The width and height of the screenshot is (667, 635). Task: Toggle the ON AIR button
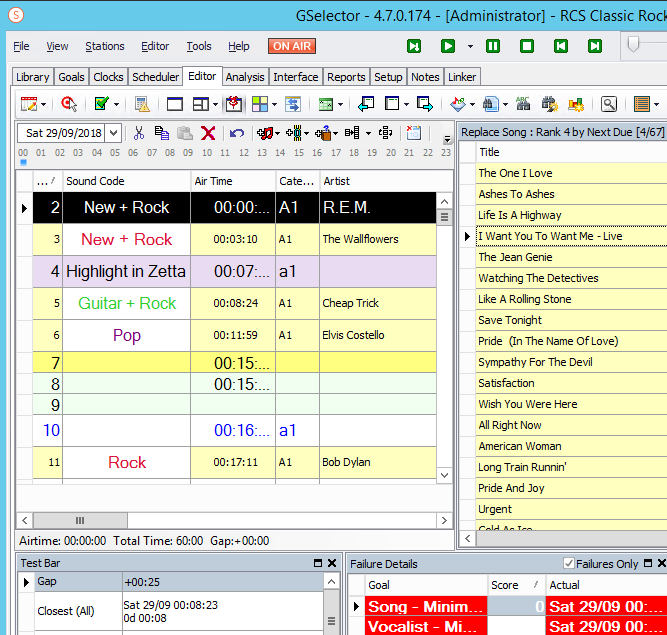292,46
